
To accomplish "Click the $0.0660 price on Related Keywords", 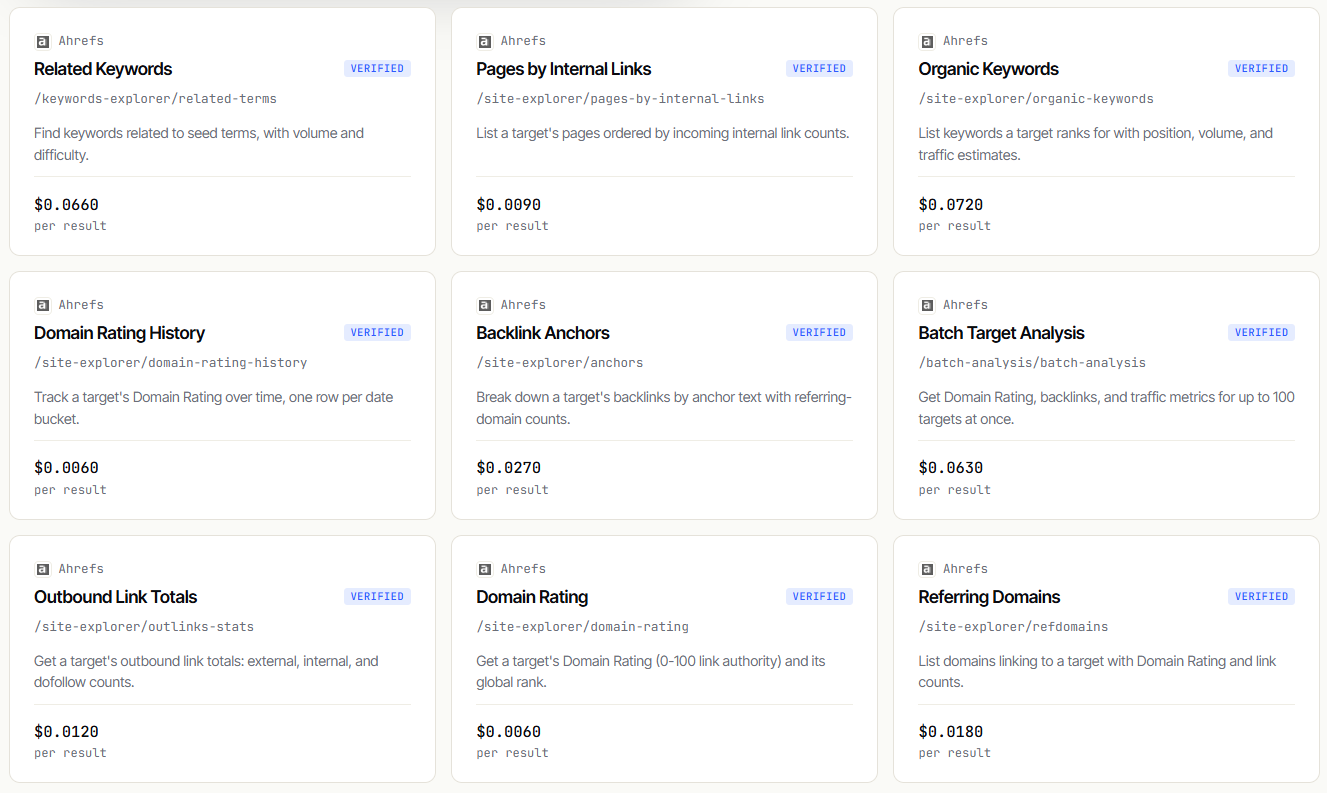I will click(66, 205).
